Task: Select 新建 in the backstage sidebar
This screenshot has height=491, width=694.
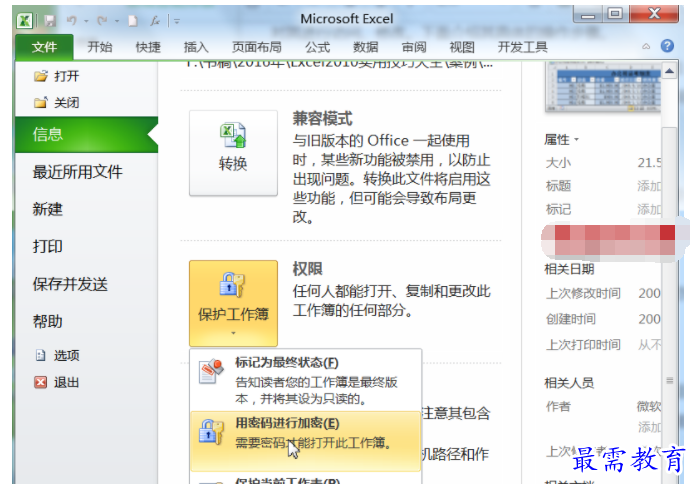Action: pyautogui.click(x=48, y=209)
